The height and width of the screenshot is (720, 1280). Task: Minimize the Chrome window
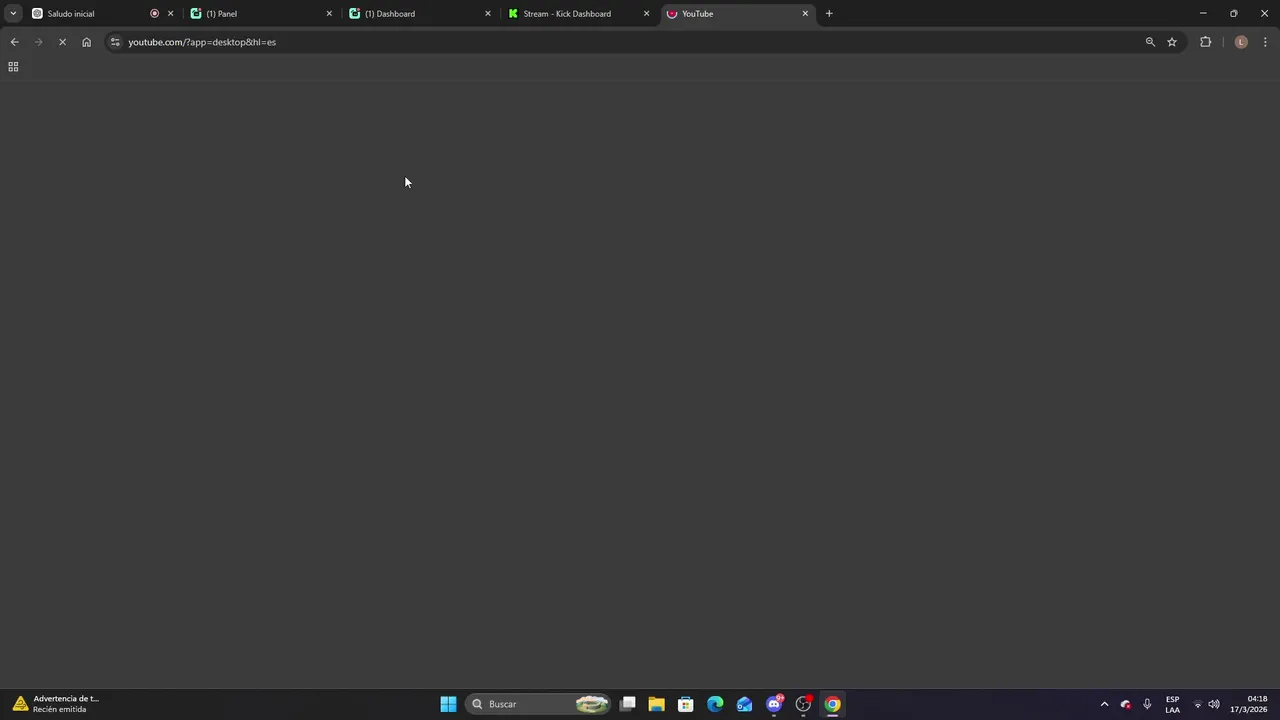click(x=1203, y=14)
